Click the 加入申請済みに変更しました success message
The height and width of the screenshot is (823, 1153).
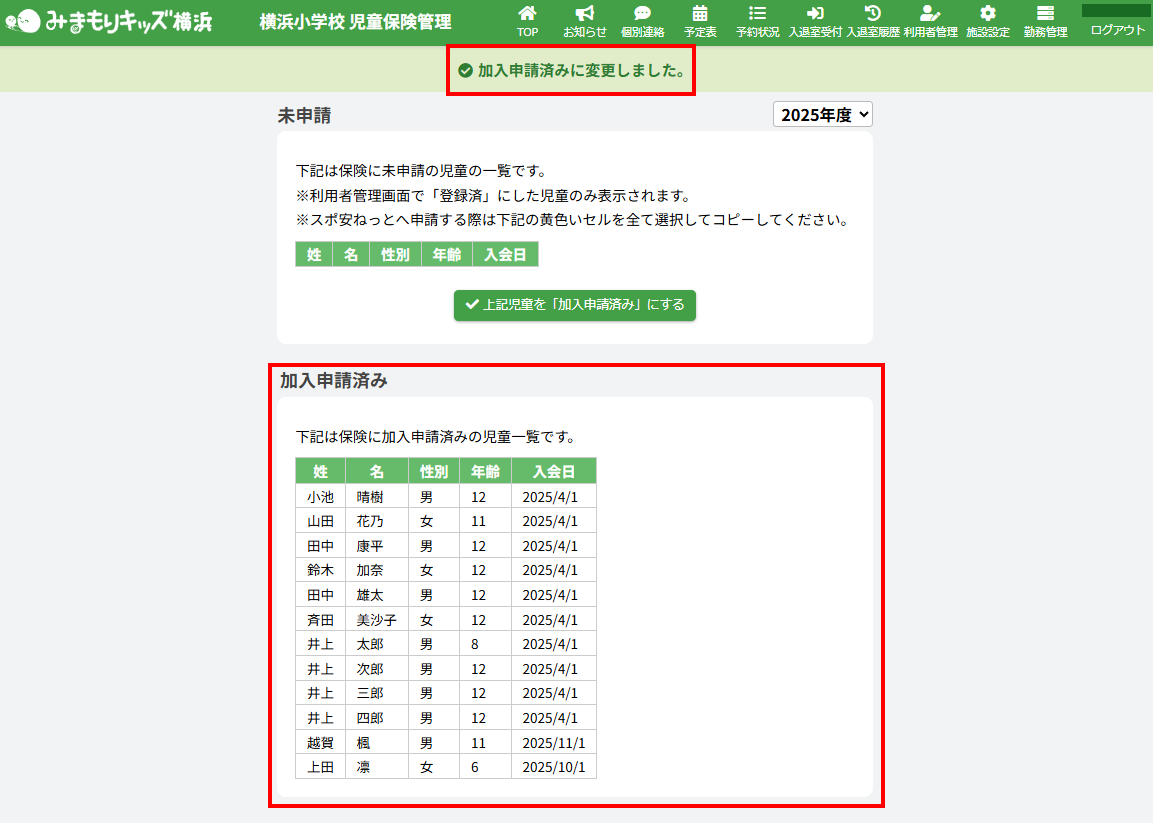(x=571, y=70)
